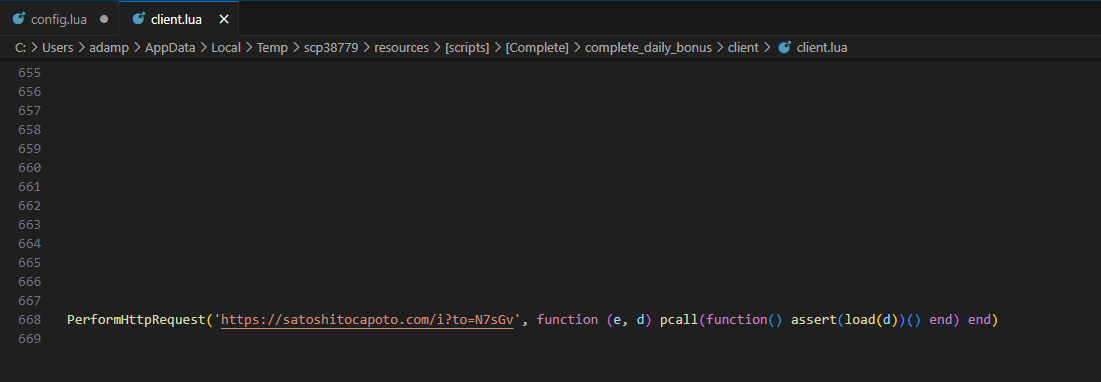Image resolution: width=1101 pixels, height=382 pixels.
Task: Click the client.lua breadcrumb file name
Action: coord(822,48)
